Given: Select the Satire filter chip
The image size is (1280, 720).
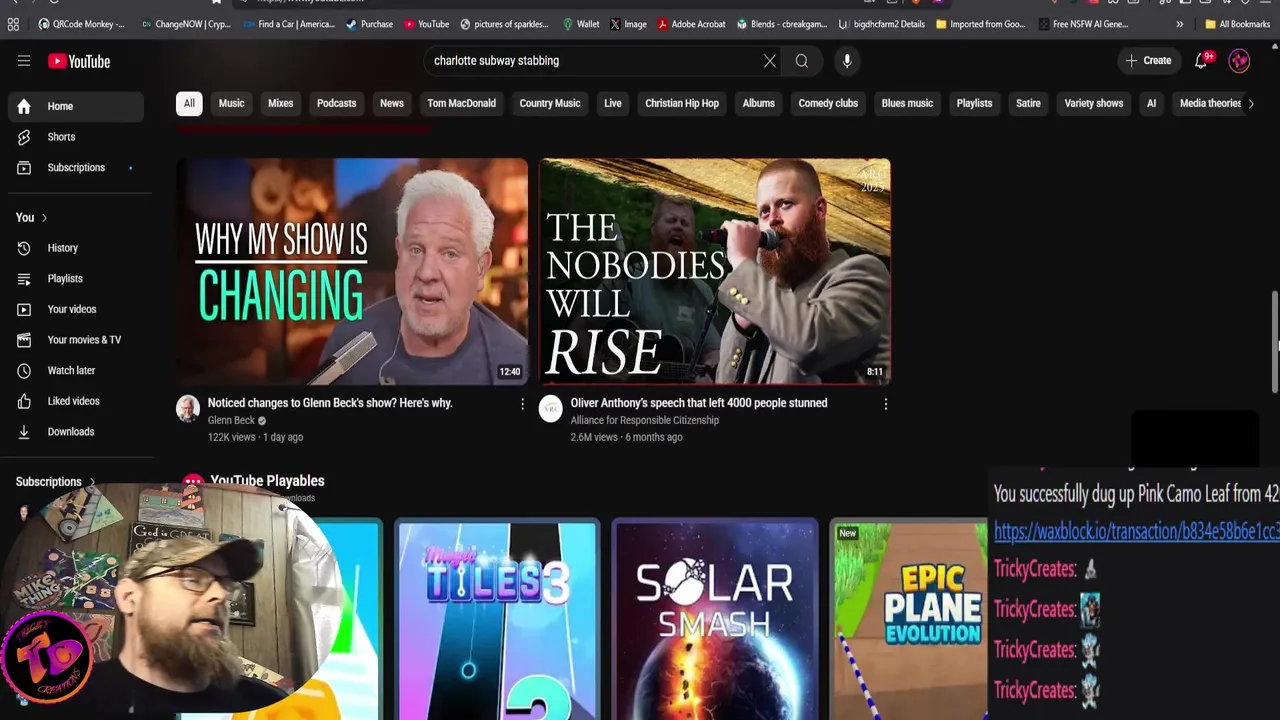Looking at the screenshot, I should tap(1028, 103).
